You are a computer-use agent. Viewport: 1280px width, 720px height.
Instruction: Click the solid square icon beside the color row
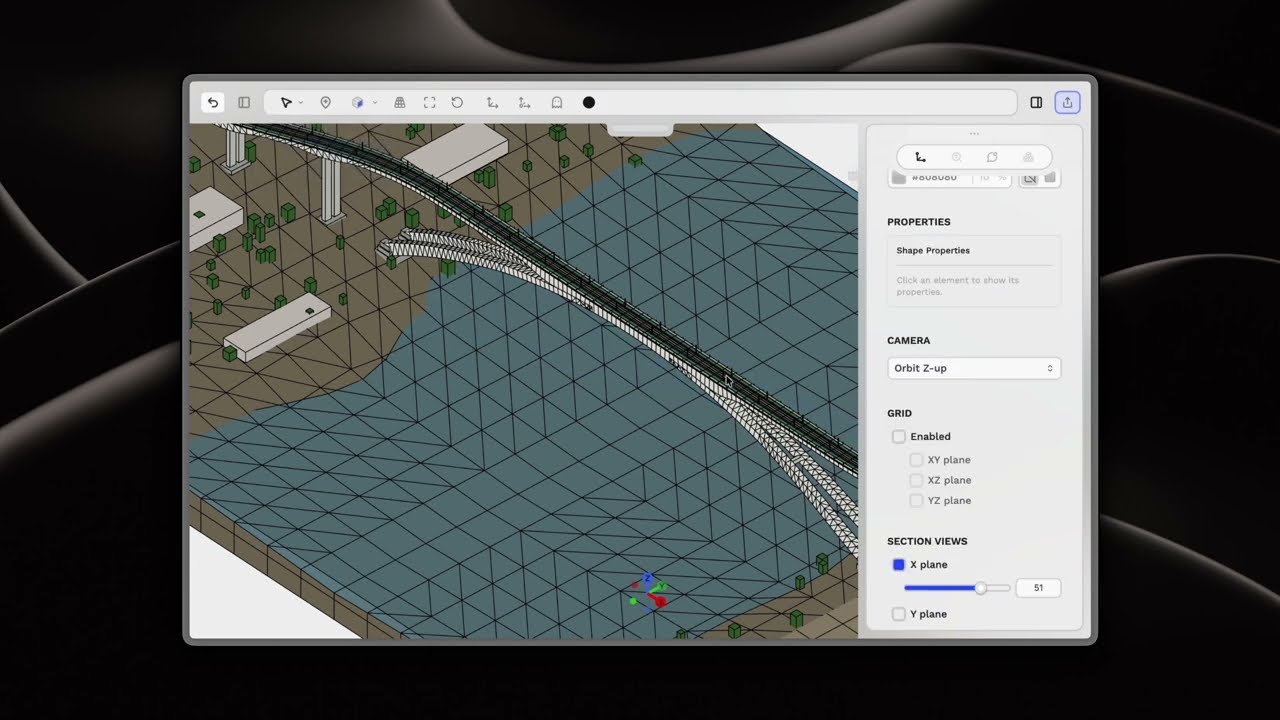[x=1050, y=178]
